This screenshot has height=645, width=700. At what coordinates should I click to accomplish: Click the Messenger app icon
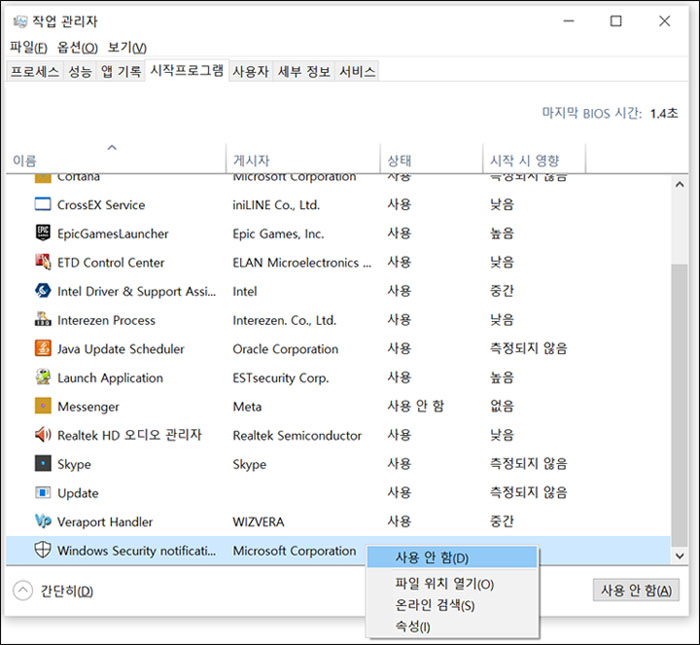pos(43,406)
